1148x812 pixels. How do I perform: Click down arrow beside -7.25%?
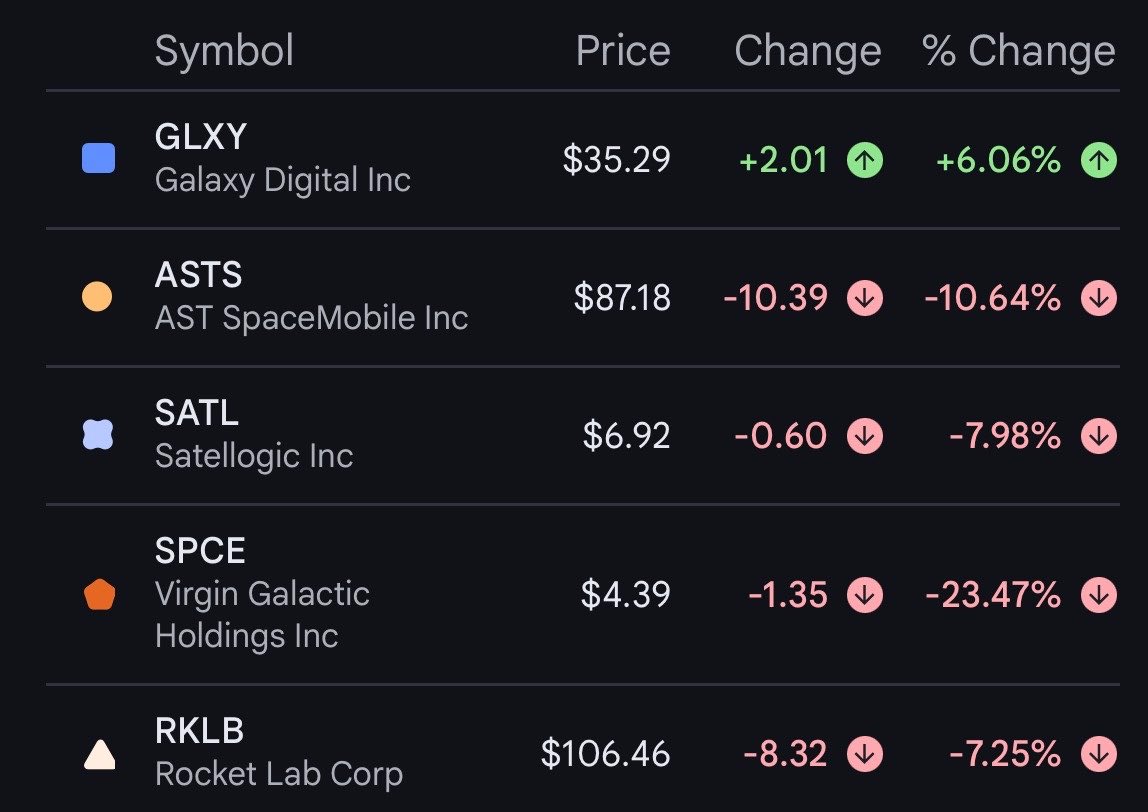pos(1098,754)
